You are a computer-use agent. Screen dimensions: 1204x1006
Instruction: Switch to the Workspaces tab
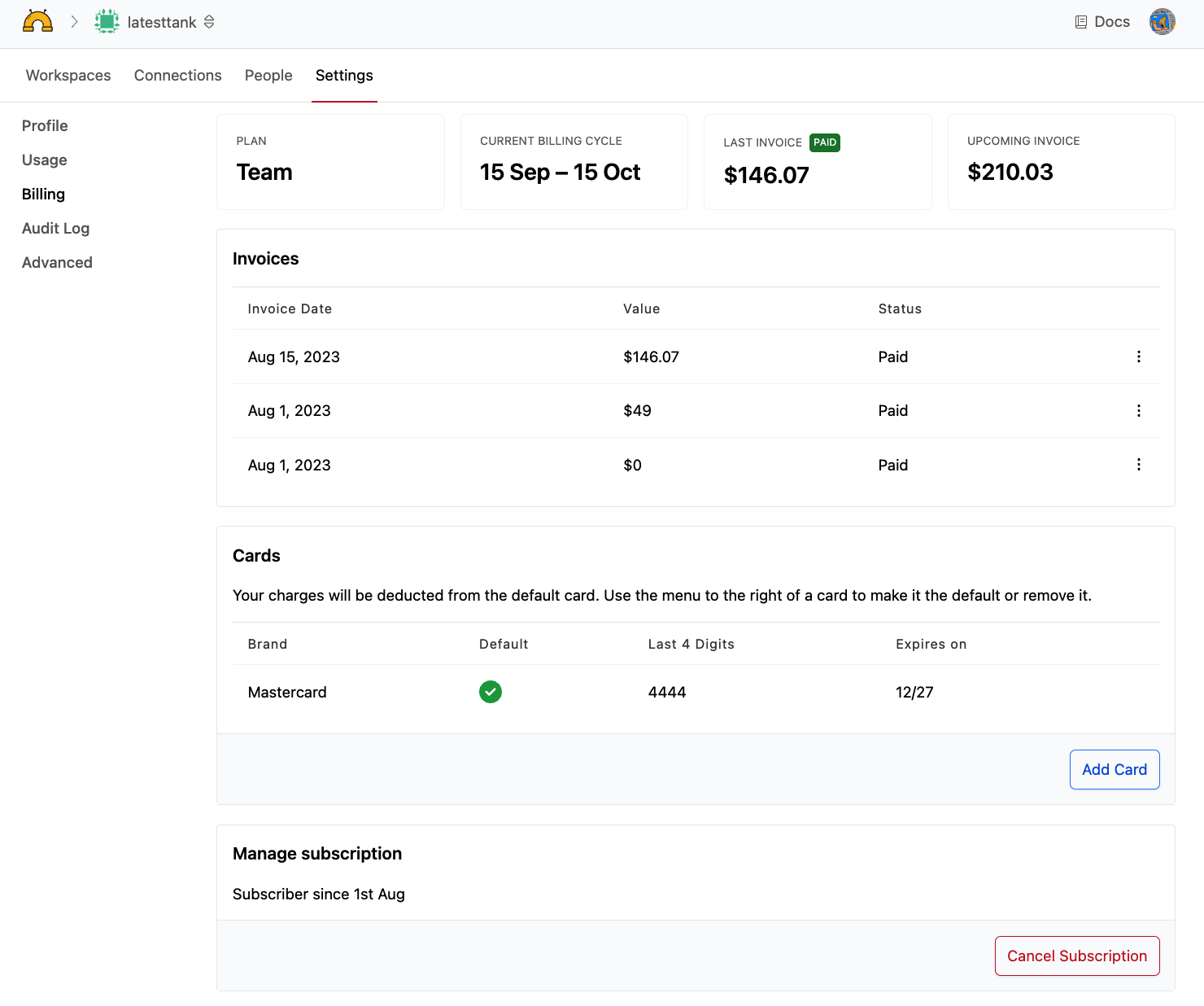[x=68, y=76]
